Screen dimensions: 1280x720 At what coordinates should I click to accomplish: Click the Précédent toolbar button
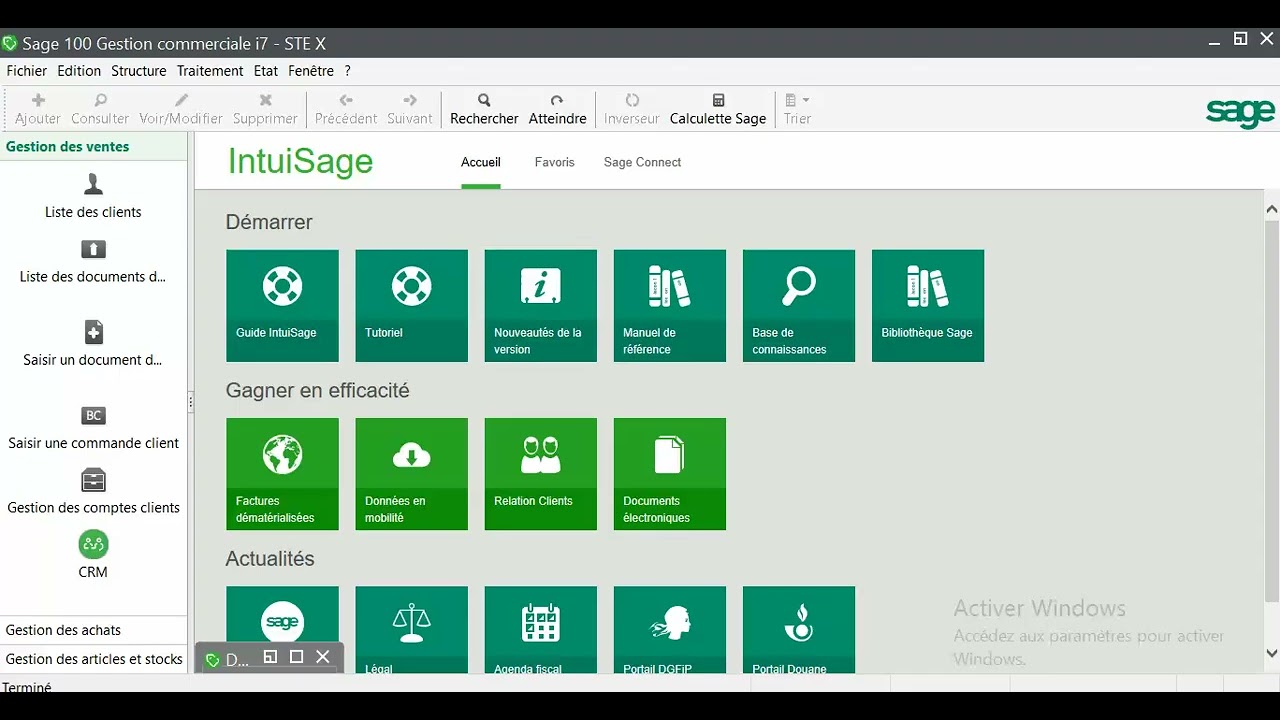pos(346,109)
